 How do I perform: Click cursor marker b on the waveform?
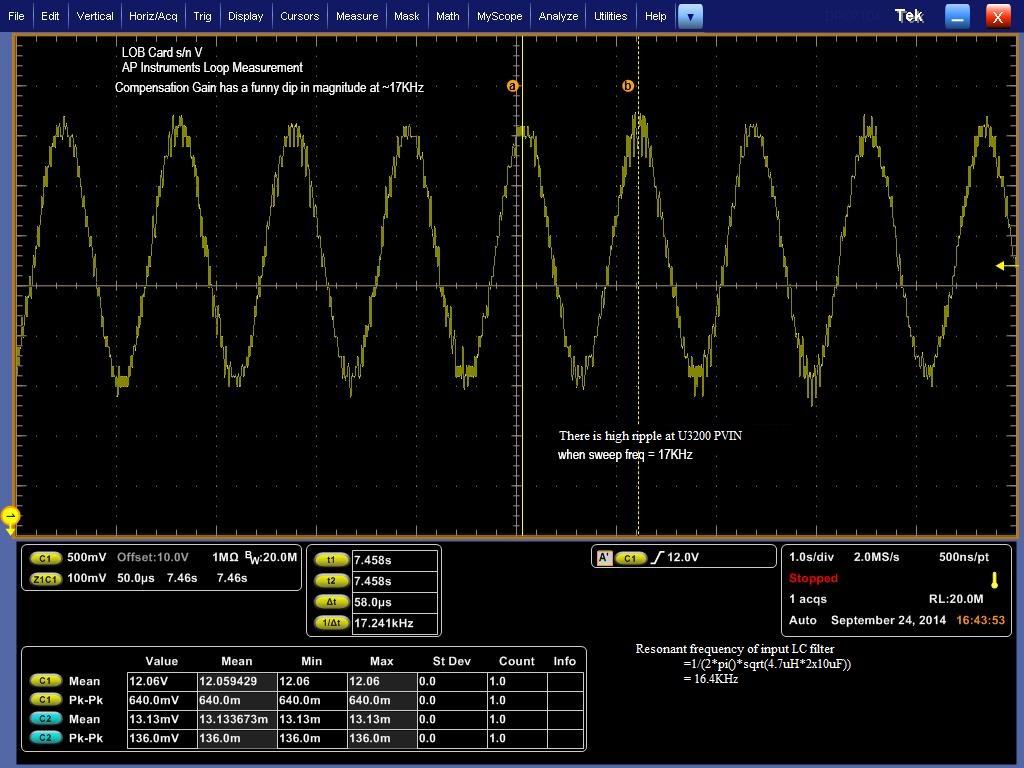[x=628, y=86]
